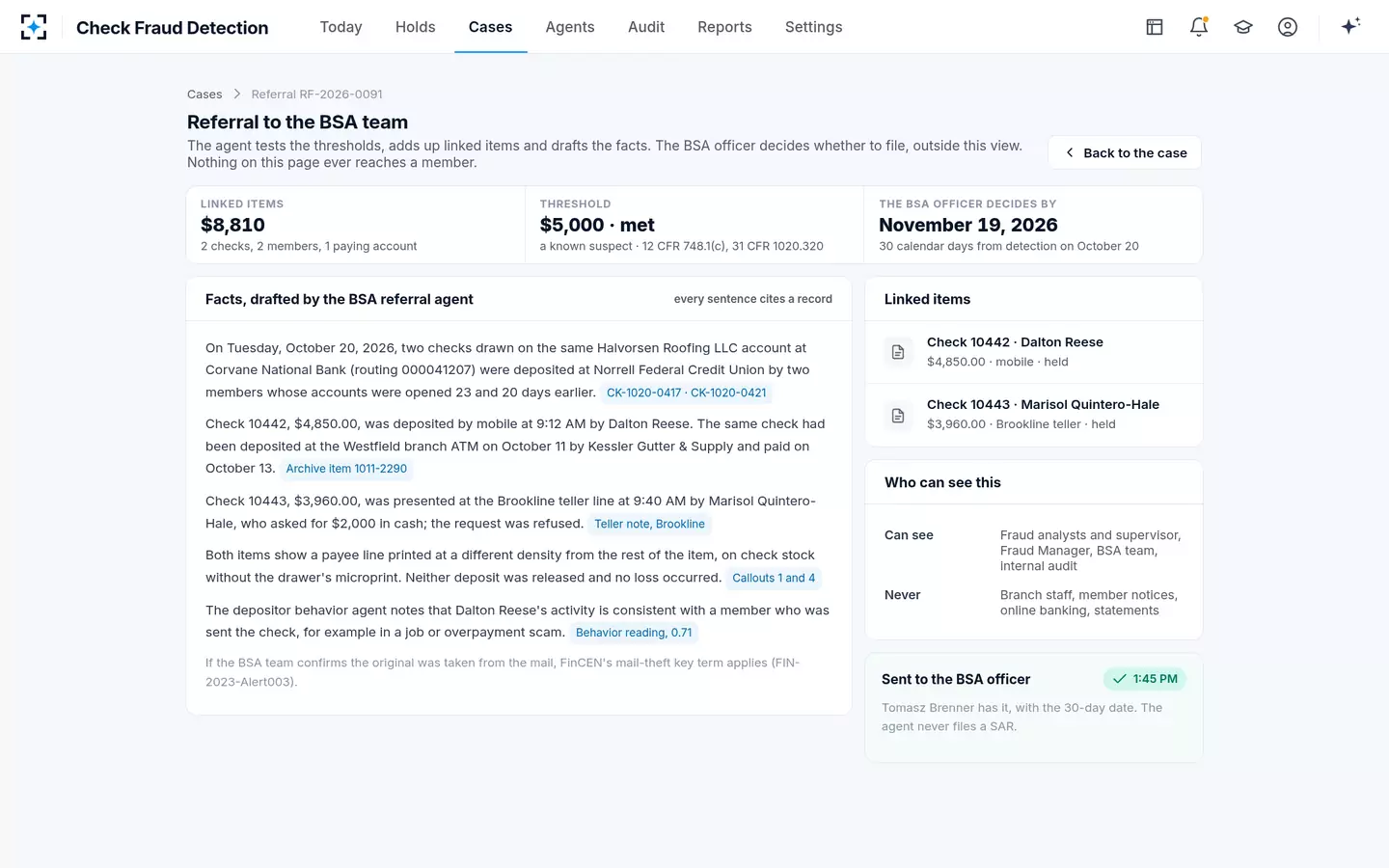Viewport: 1389px width, 868px height.
Task: Click the document icon for Check 10442
Action: click(x=898, y=352)
